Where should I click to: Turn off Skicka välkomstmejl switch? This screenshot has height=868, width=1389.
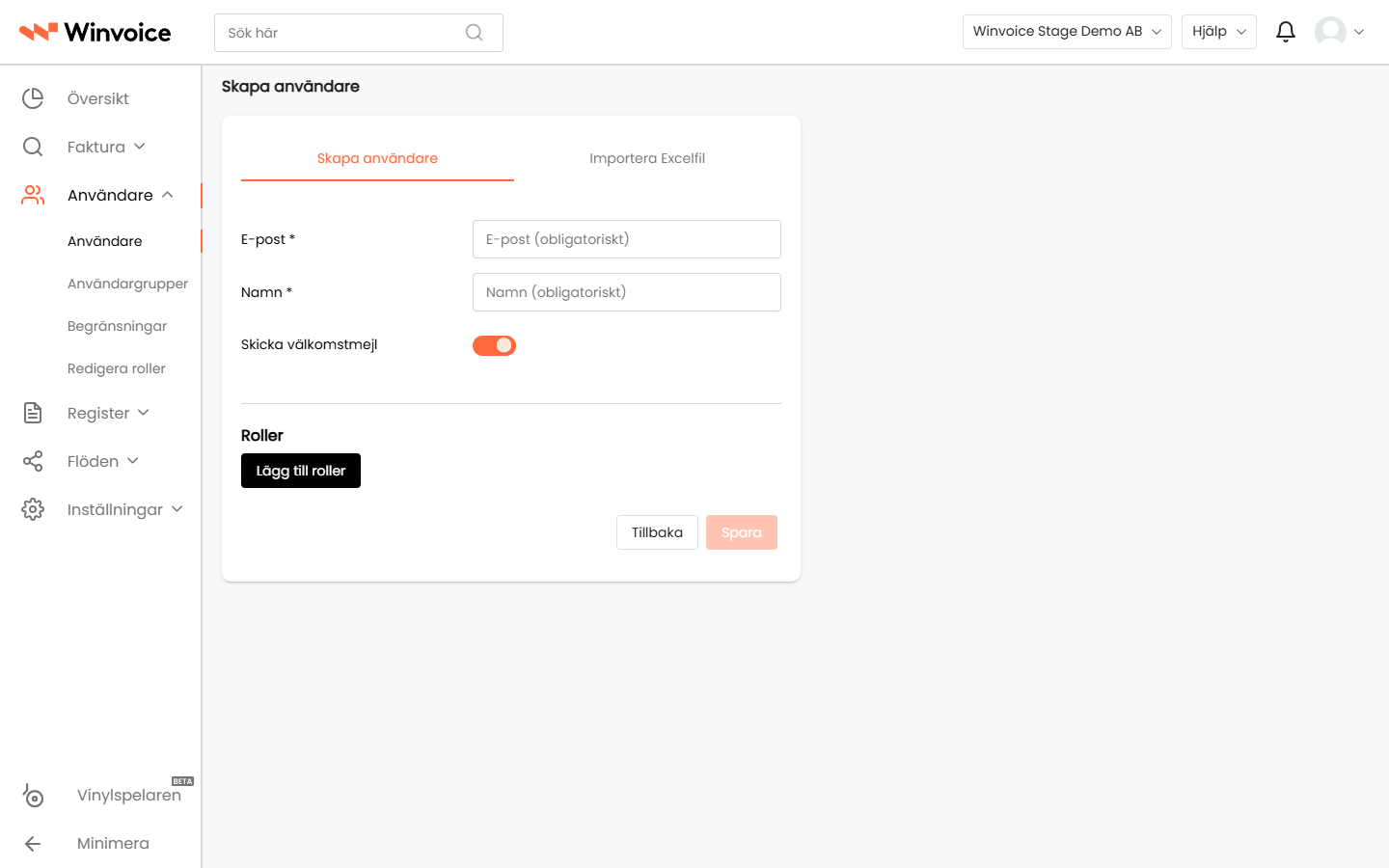pos(494,345)
